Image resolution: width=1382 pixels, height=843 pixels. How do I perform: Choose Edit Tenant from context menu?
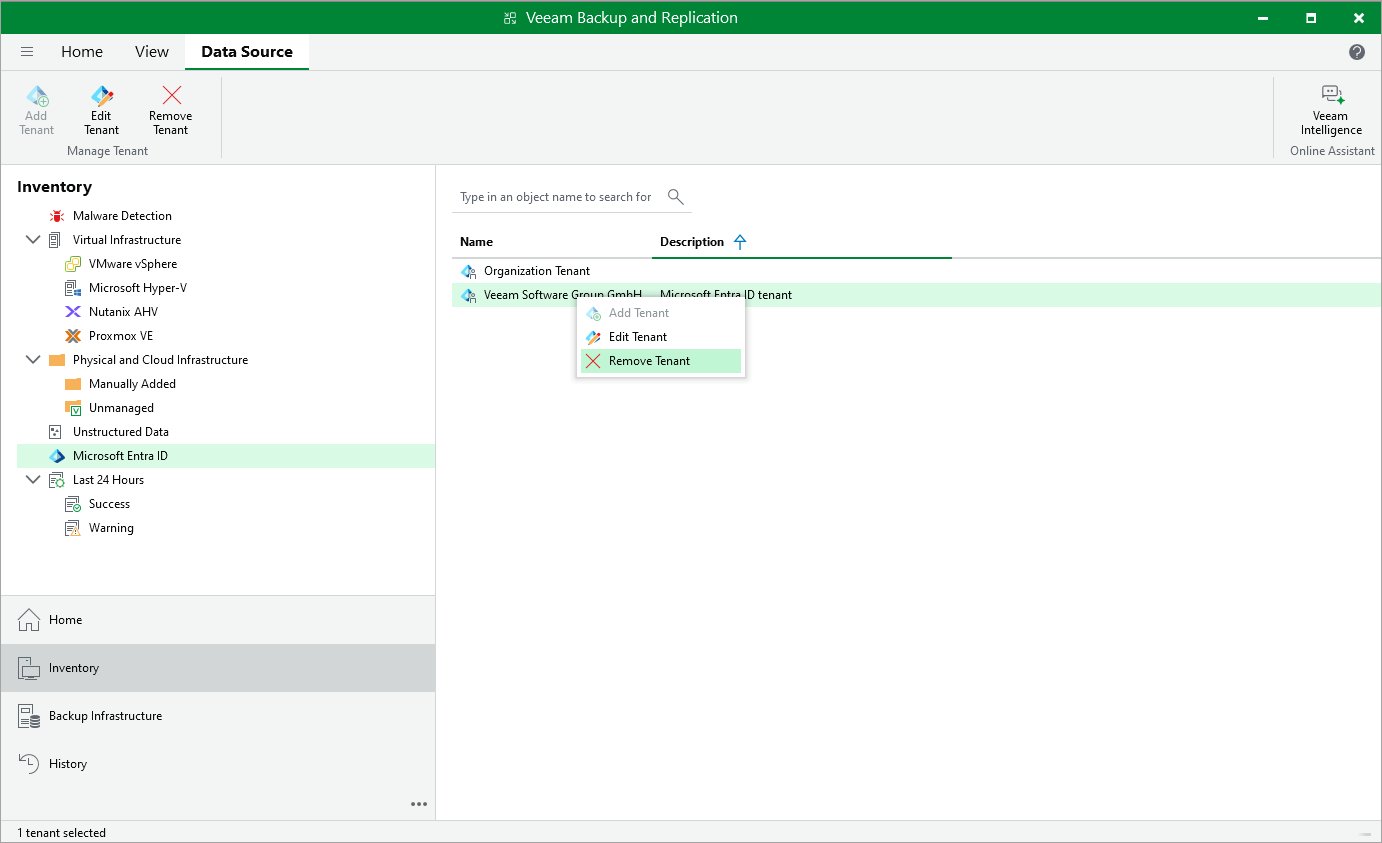661,337
